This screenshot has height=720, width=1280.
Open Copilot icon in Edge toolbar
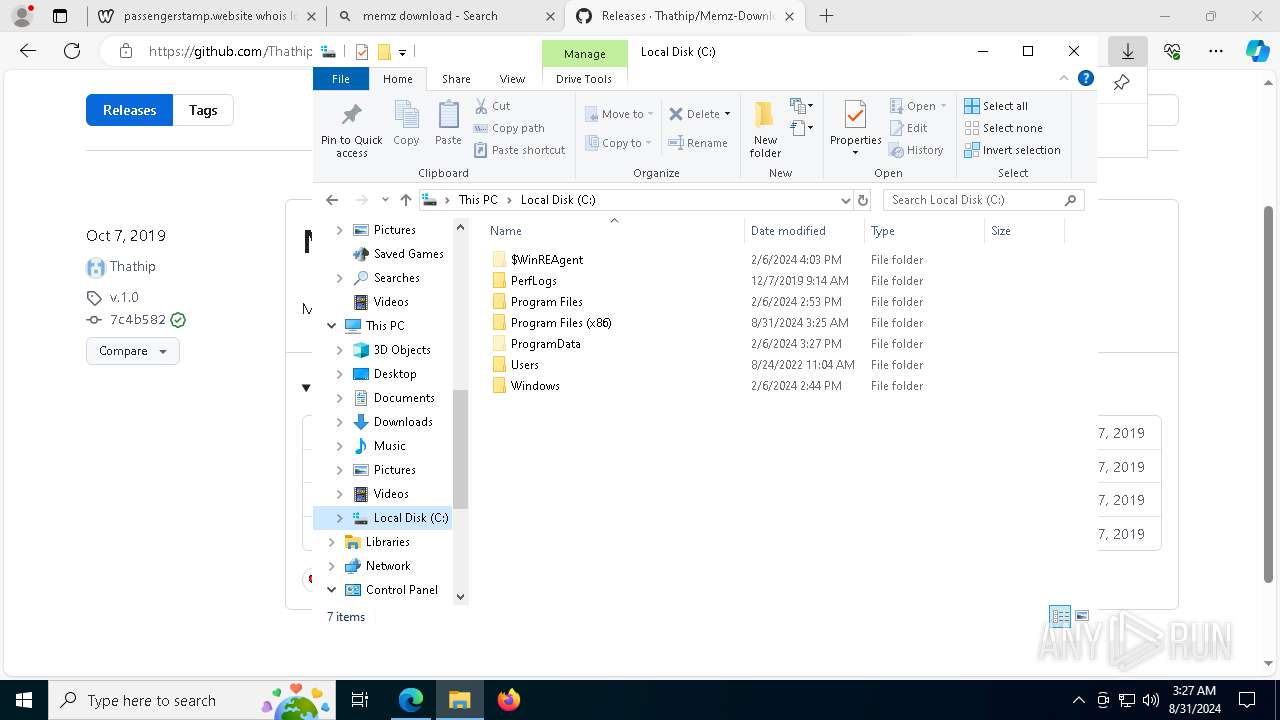click(x=1257, y=51)
